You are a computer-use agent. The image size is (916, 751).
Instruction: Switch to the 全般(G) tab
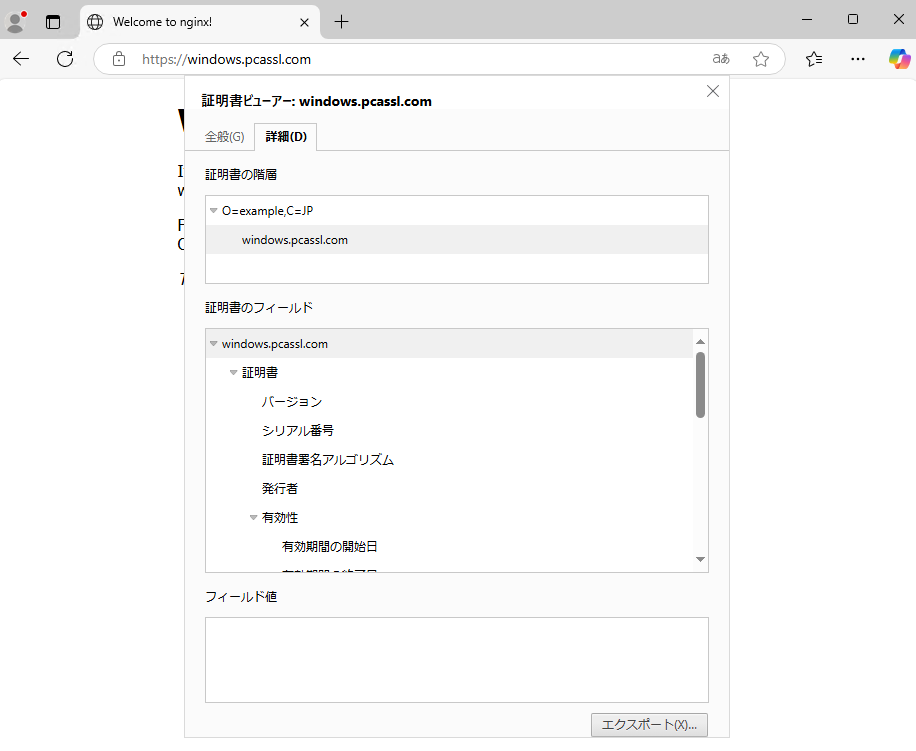(x=224, y=137)
